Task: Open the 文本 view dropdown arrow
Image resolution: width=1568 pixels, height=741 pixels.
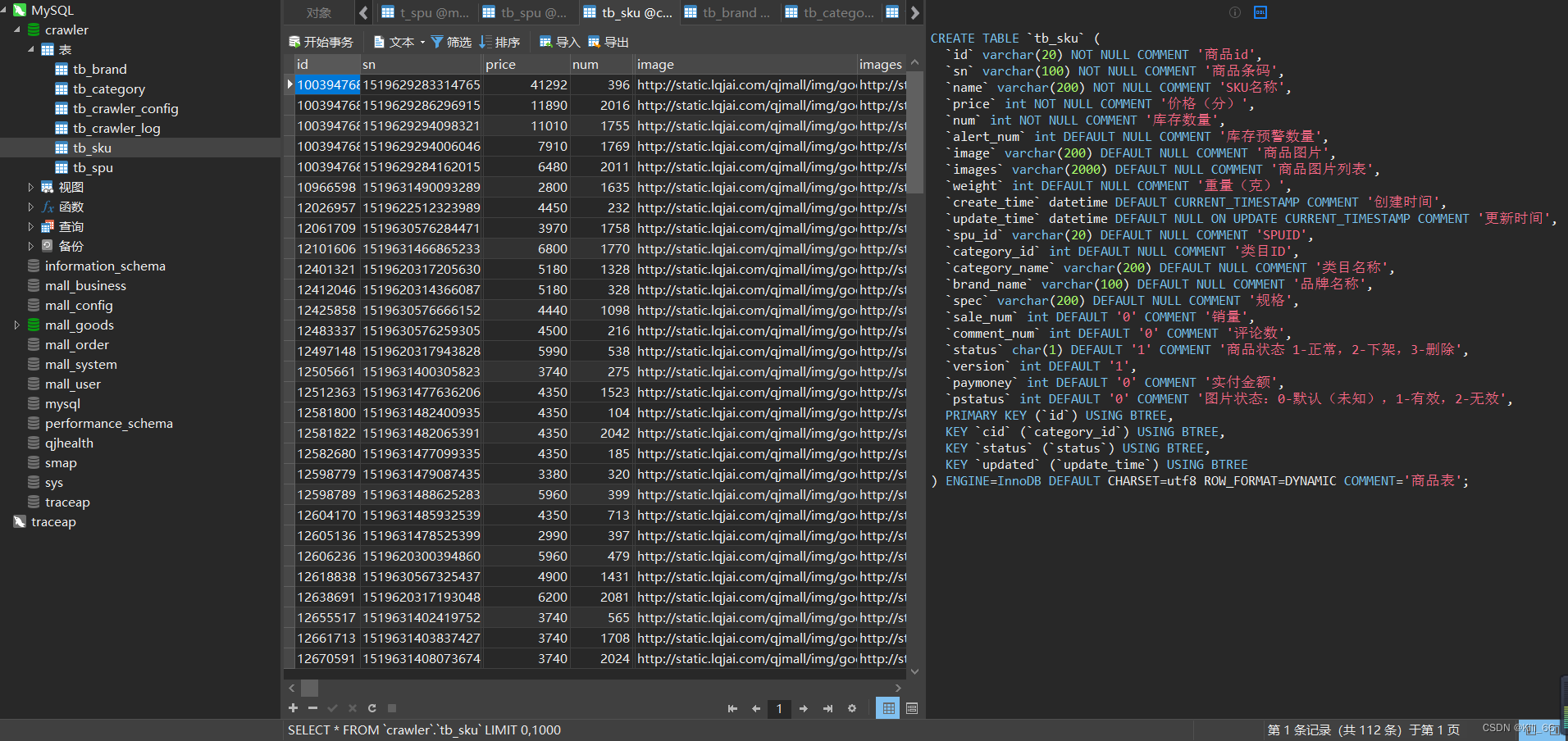Action: (423, 42)
